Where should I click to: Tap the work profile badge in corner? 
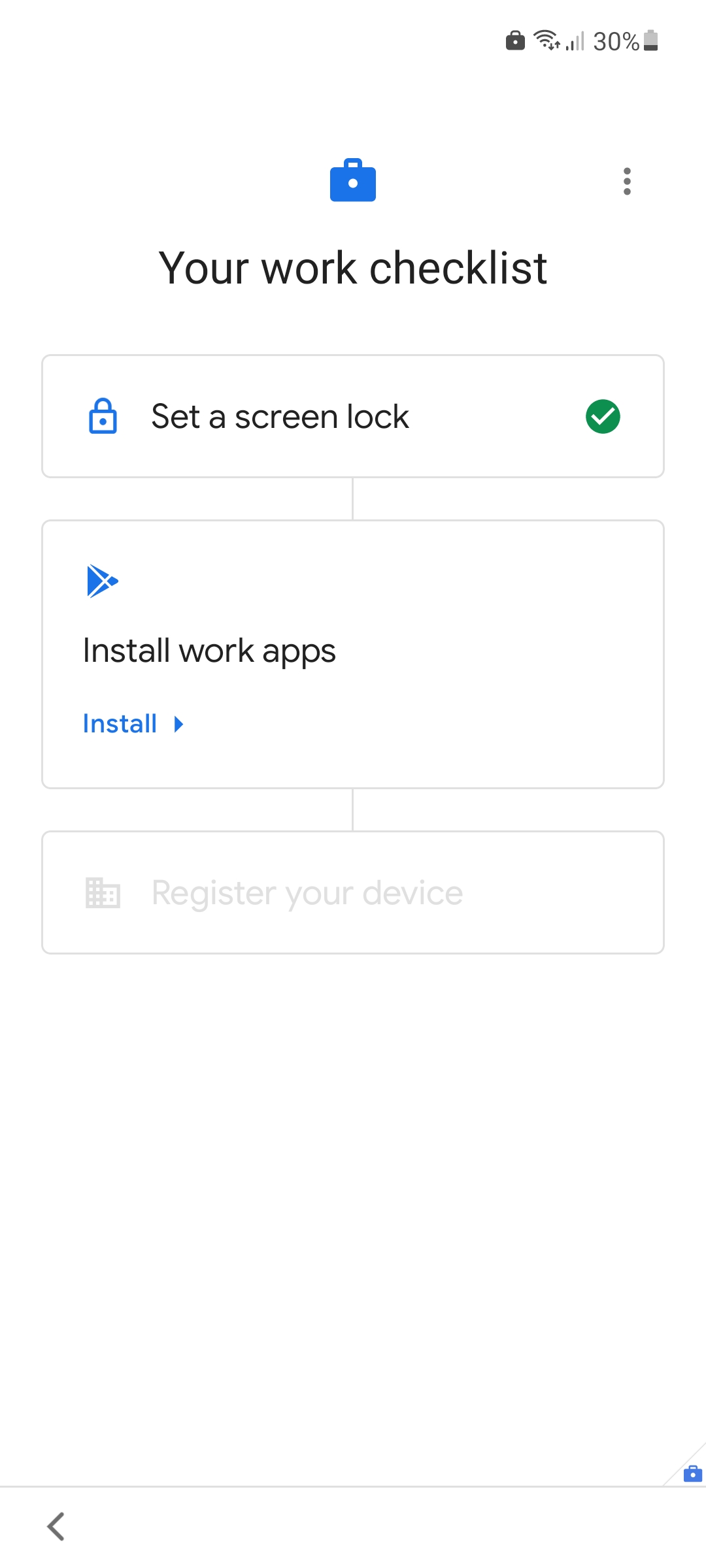[692, 1473]
